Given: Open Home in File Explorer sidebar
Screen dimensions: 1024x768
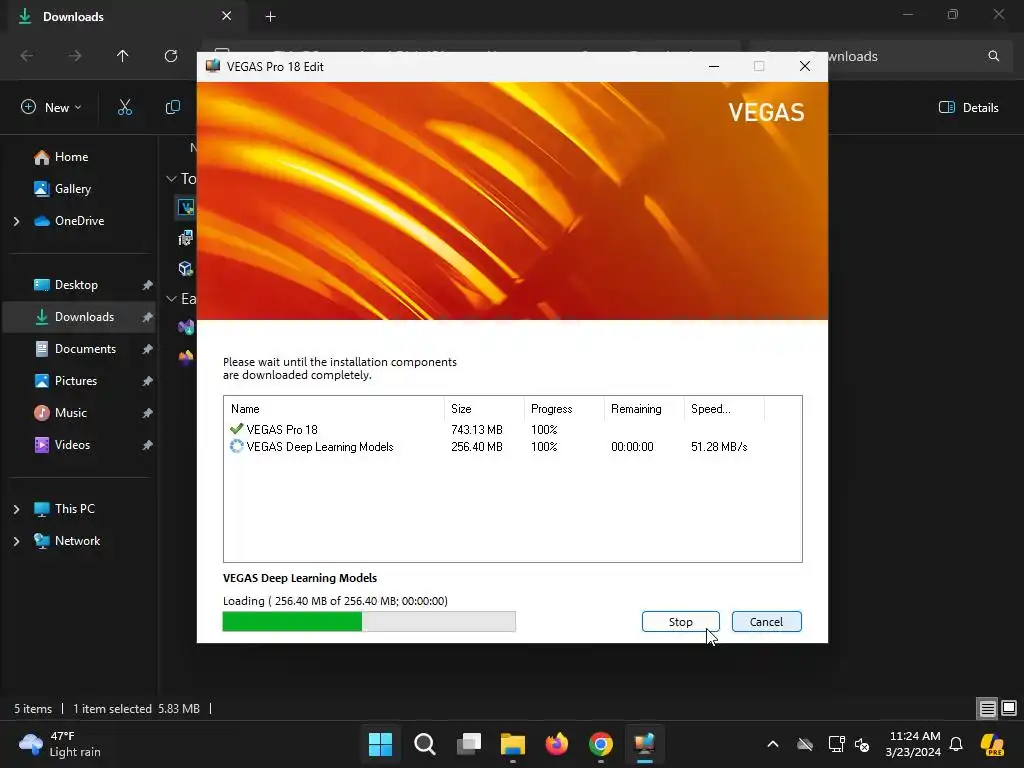Looking at the screenshot, I should [x=71, y=157].
